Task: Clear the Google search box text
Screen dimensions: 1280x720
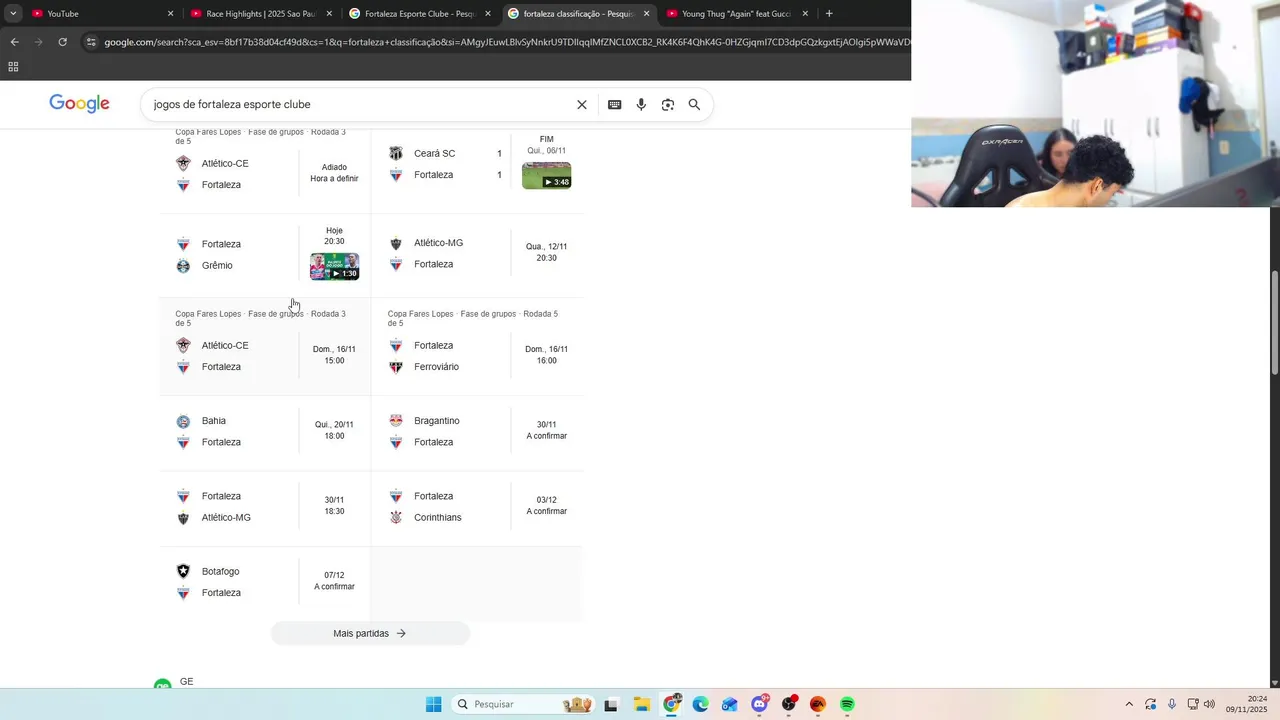Action: click(x=582, y=105)
